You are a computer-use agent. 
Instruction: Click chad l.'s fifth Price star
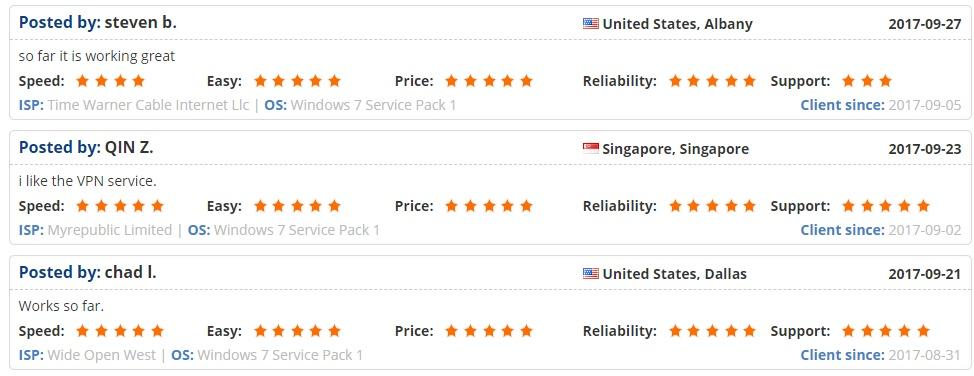tap(526, 331)
